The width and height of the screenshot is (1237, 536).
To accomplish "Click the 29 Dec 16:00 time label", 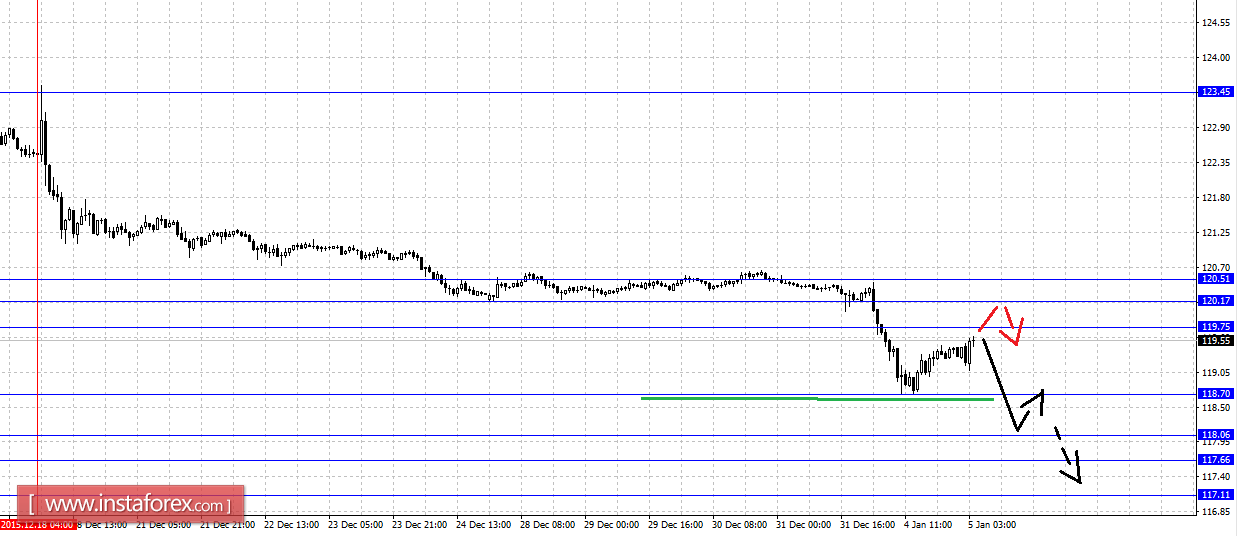I will [x=676, y=524].
